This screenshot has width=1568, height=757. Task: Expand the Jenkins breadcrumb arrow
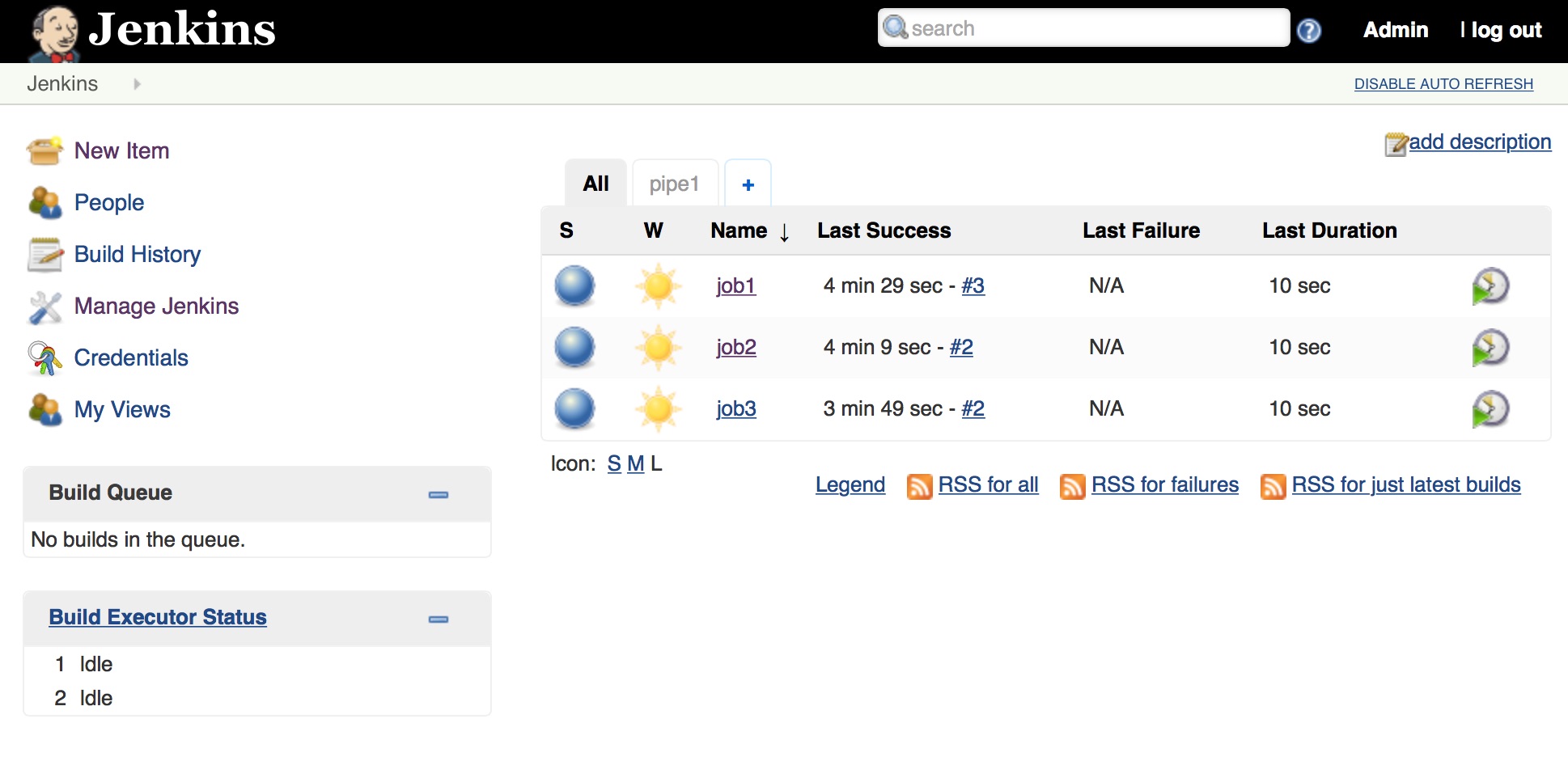tap(137, 84)
